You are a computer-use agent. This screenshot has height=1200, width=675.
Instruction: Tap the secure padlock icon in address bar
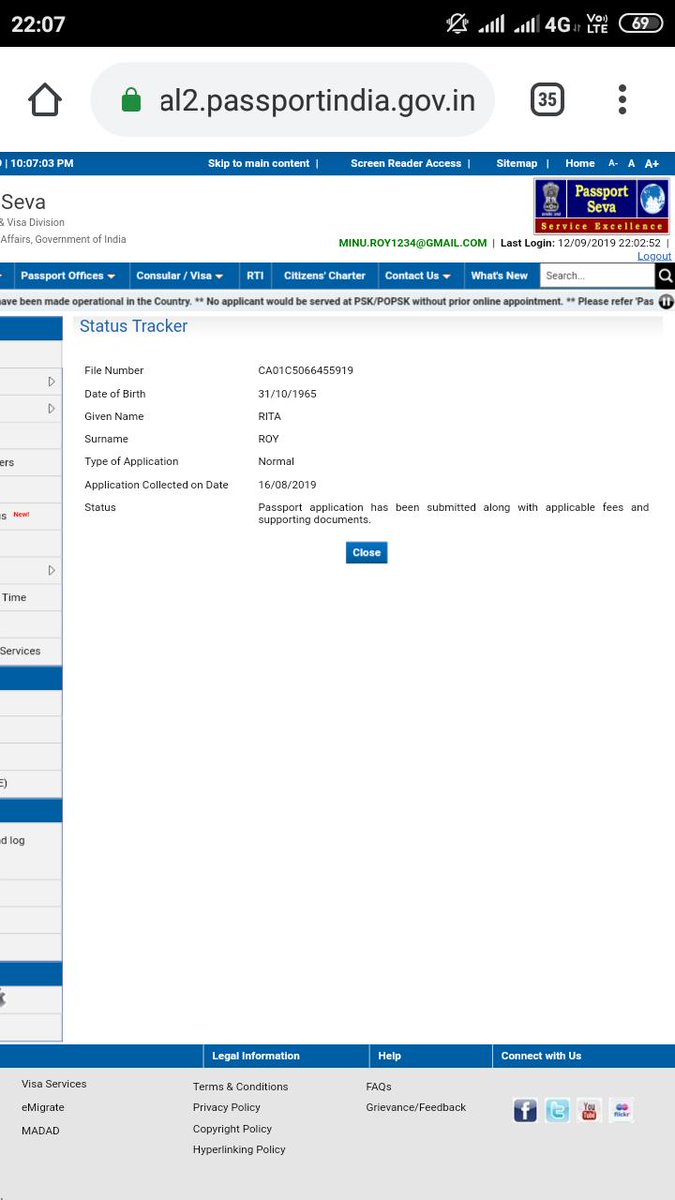(x=131, y=100)
